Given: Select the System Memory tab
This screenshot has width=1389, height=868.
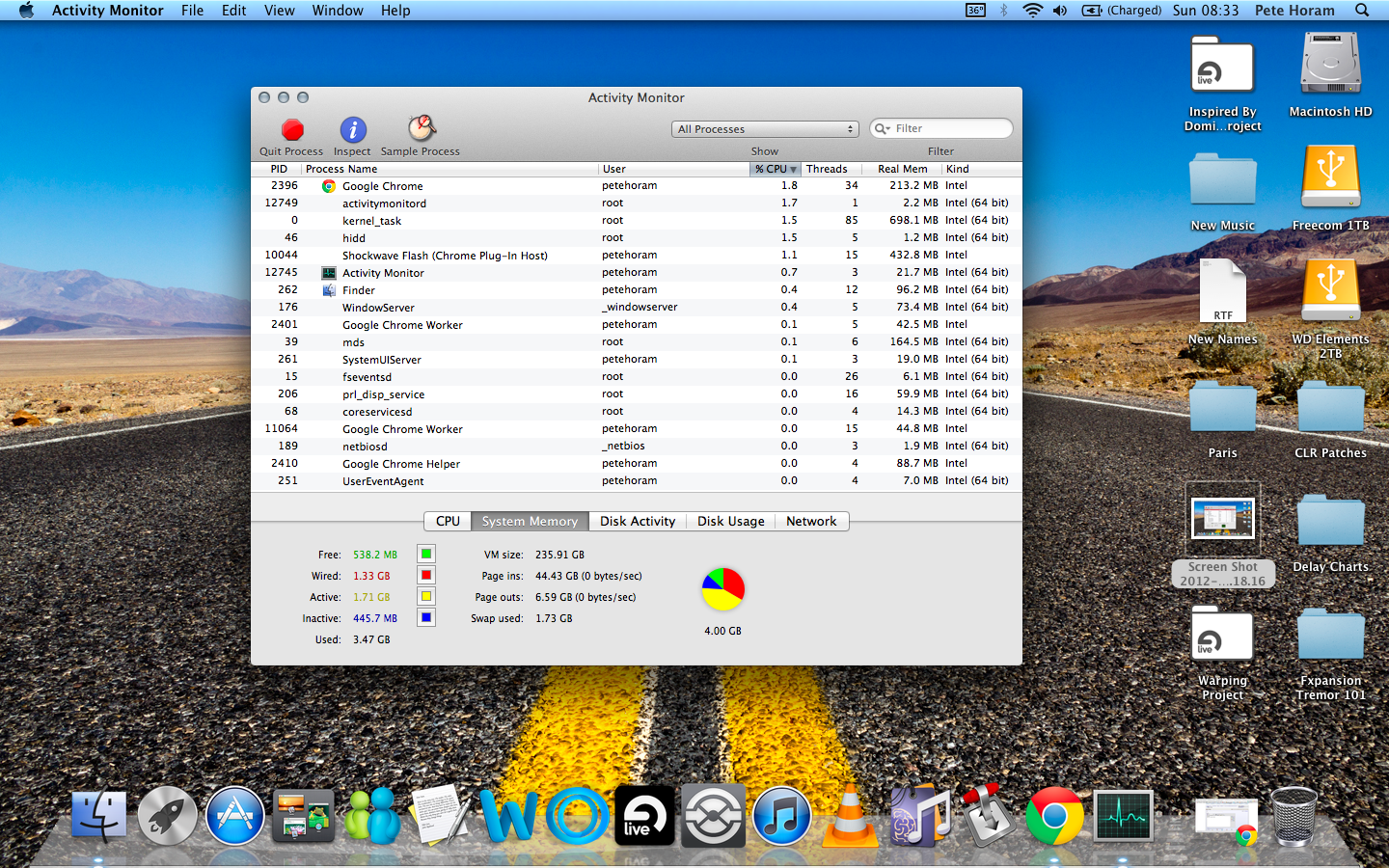Looking at the screenshot, I should click(530, 521).
